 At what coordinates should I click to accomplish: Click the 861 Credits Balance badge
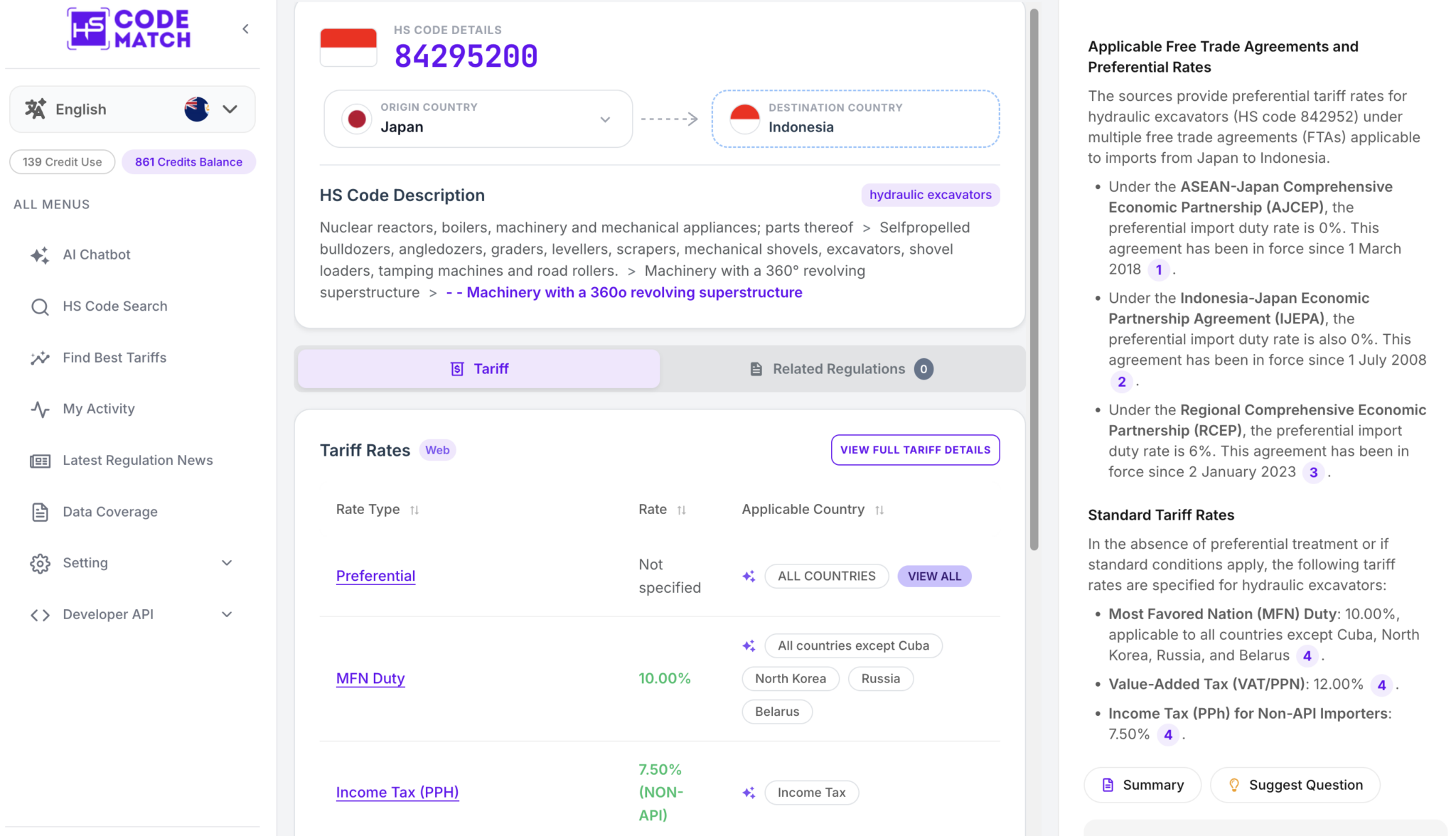point(189,162)
